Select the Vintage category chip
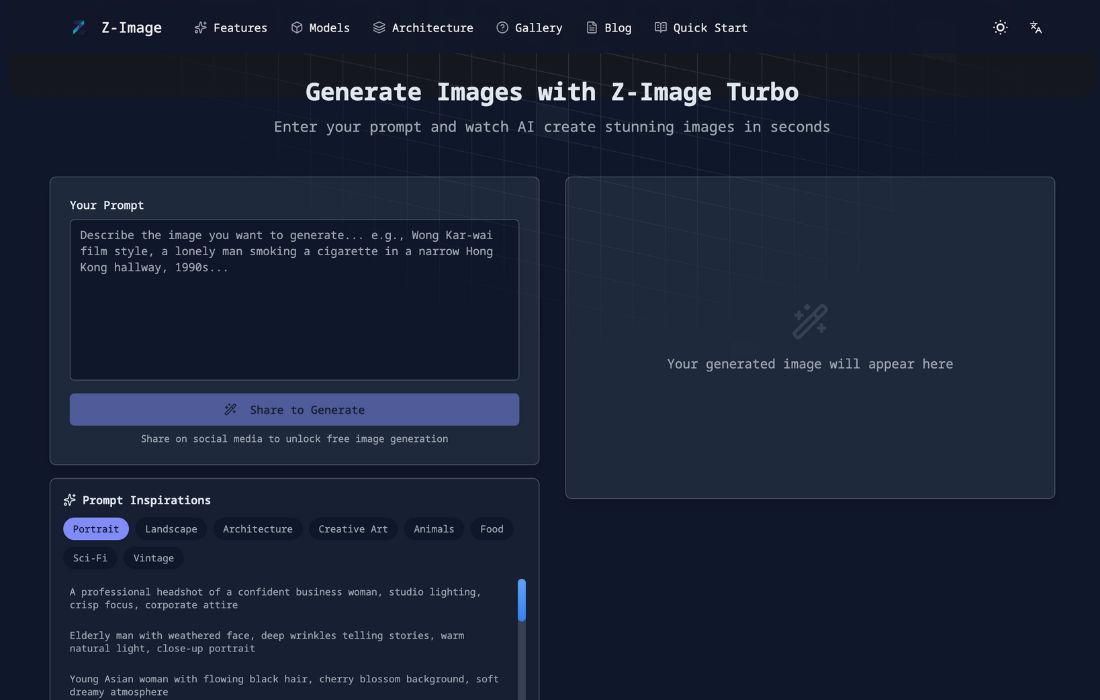The height and width of the screenshot is (700, 1100). (x=153, y=558)
